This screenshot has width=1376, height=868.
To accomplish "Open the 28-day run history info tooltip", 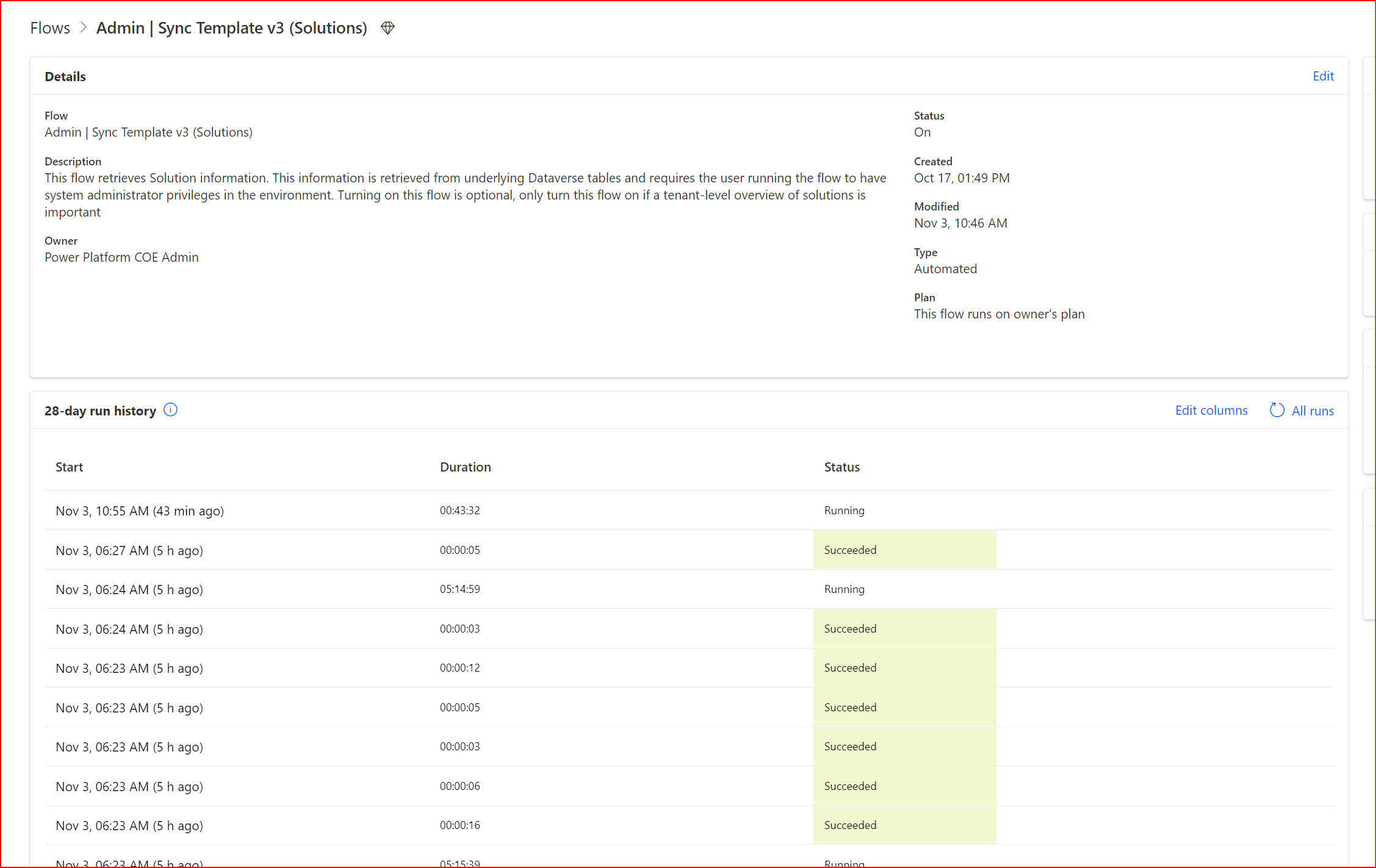I will (x=171, y=410).
